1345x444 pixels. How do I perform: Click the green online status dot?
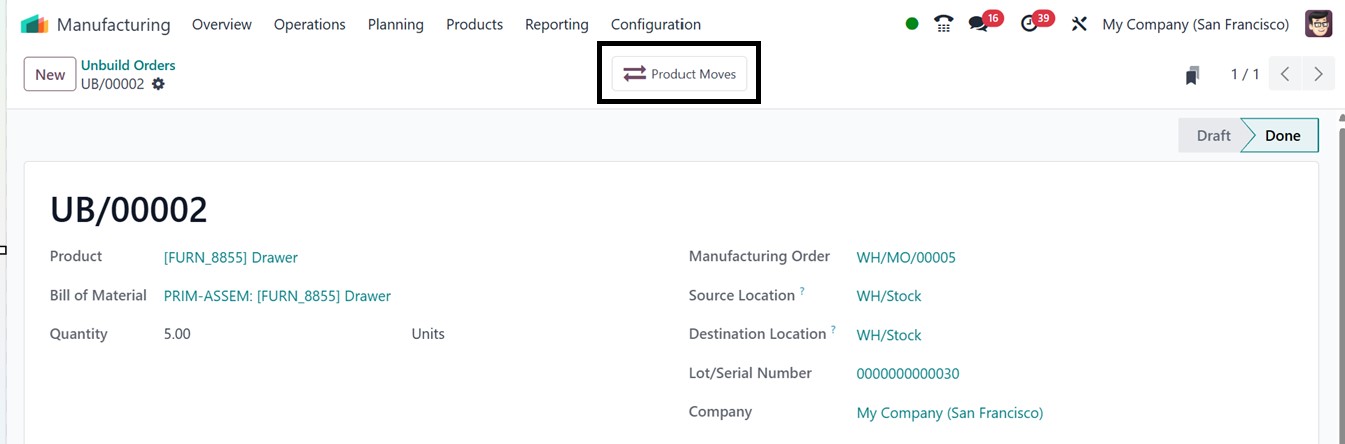(x=912, y=24)
